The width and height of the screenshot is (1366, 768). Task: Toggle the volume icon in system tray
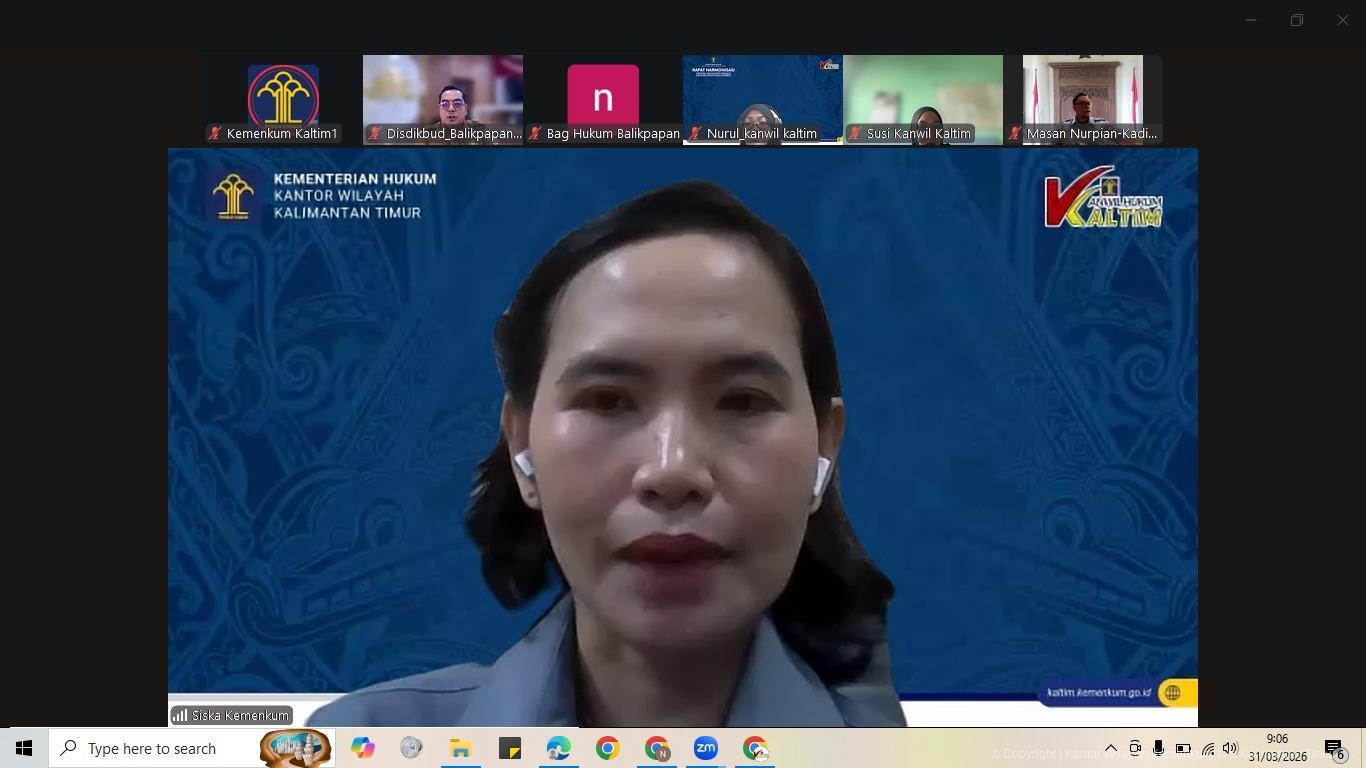1230,748
